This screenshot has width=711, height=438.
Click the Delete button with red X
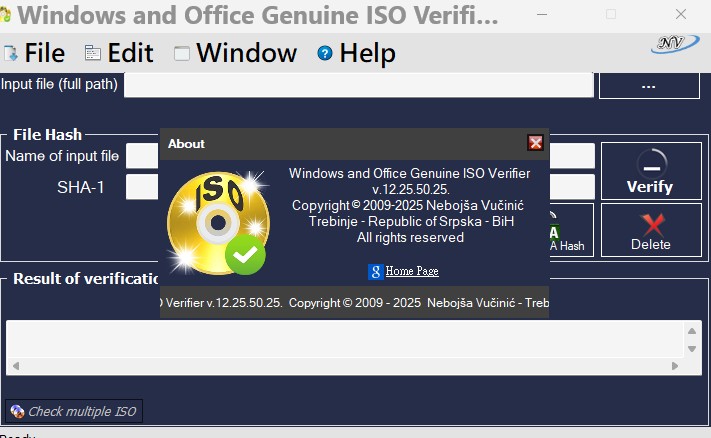(651, 230)
